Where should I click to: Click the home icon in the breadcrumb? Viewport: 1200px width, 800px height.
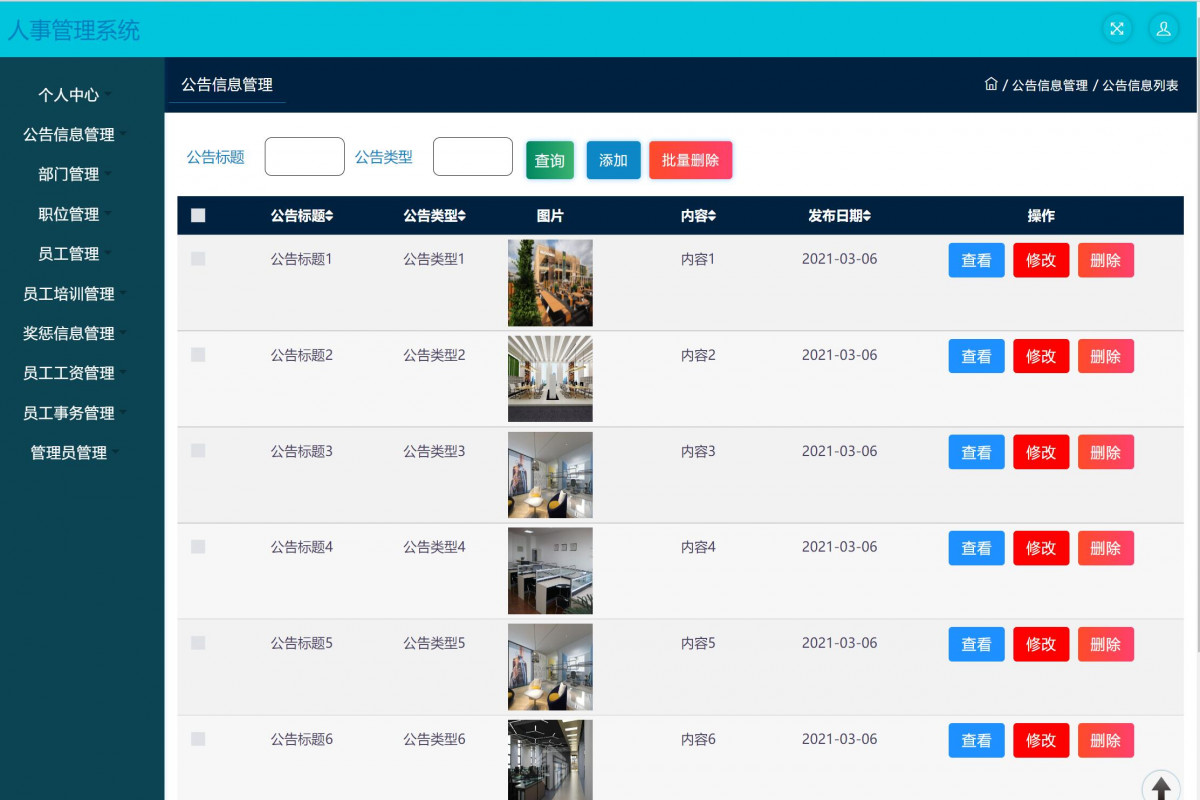(x=991, y=85)
